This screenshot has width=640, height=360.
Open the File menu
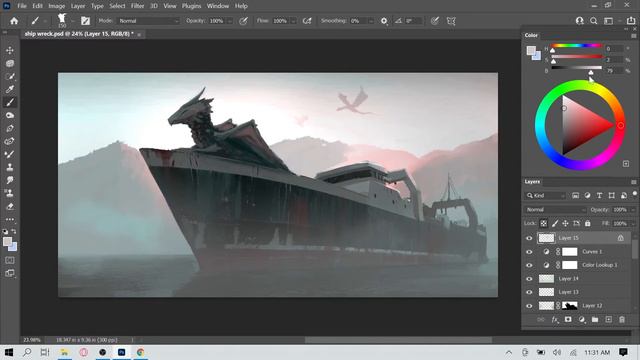(x=22, y=6)
